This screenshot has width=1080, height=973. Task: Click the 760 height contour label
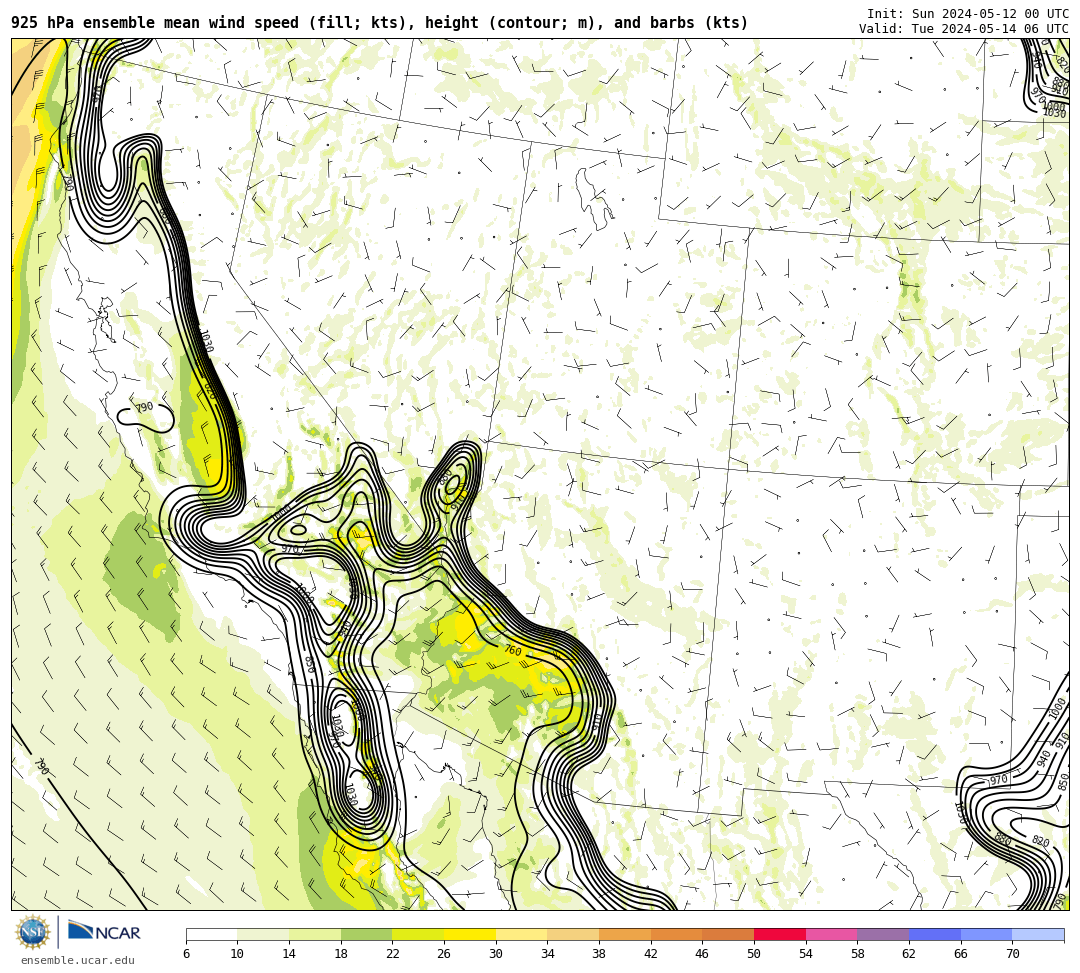[513, 650]
